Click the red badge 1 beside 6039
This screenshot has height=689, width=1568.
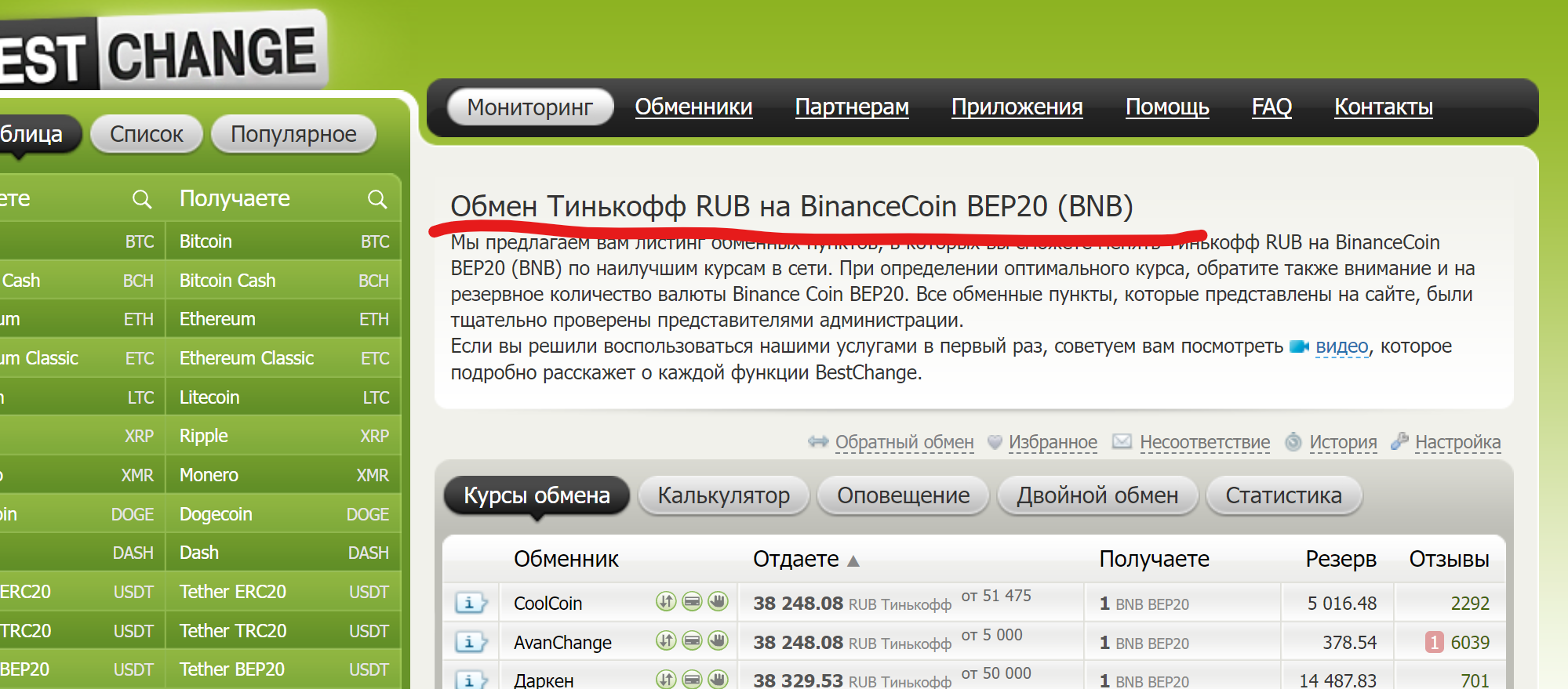point(1435,643)
